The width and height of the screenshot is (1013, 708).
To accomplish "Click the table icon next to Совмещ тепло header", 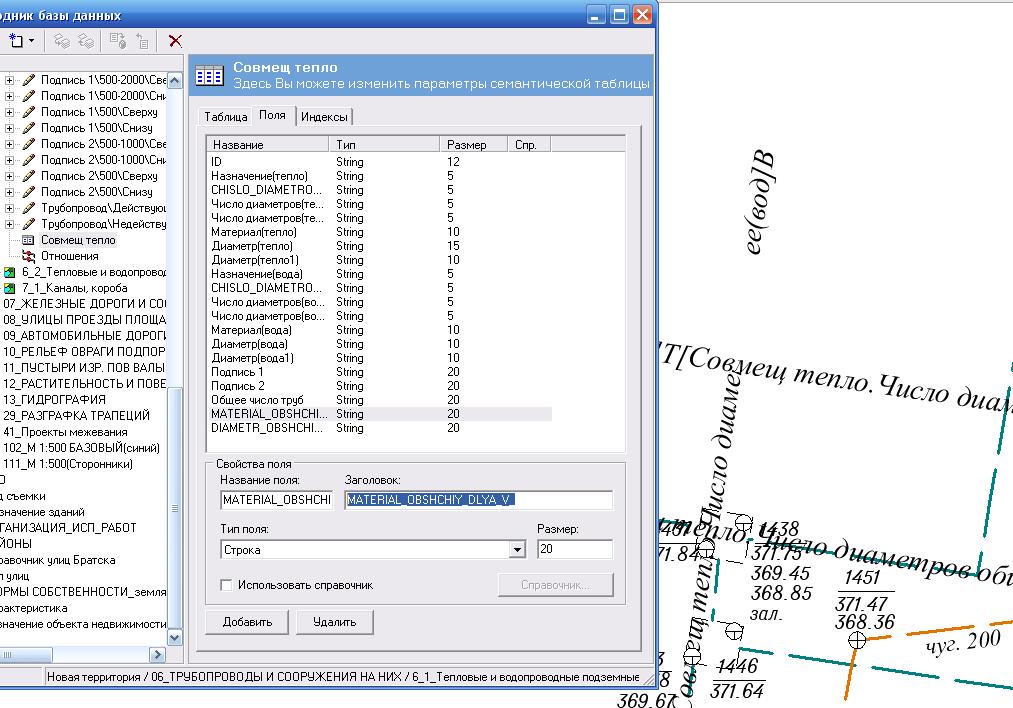I will pos(209,76).
